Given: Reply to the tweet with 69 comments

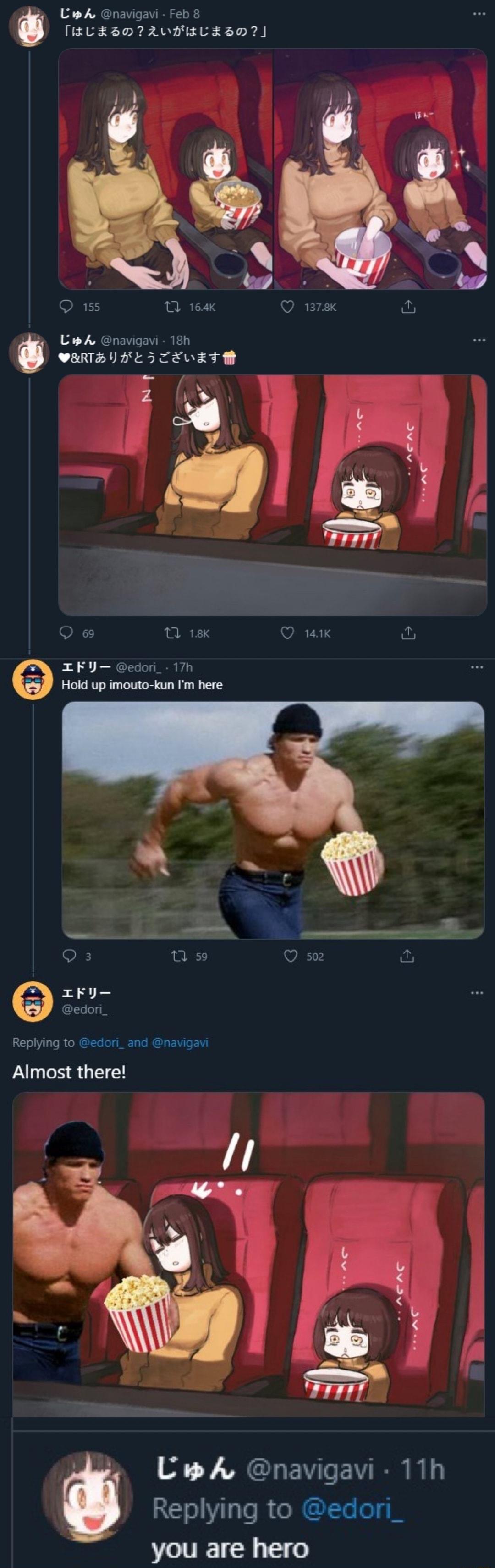Looking at the screenshot, I should (x=66, y=633).
